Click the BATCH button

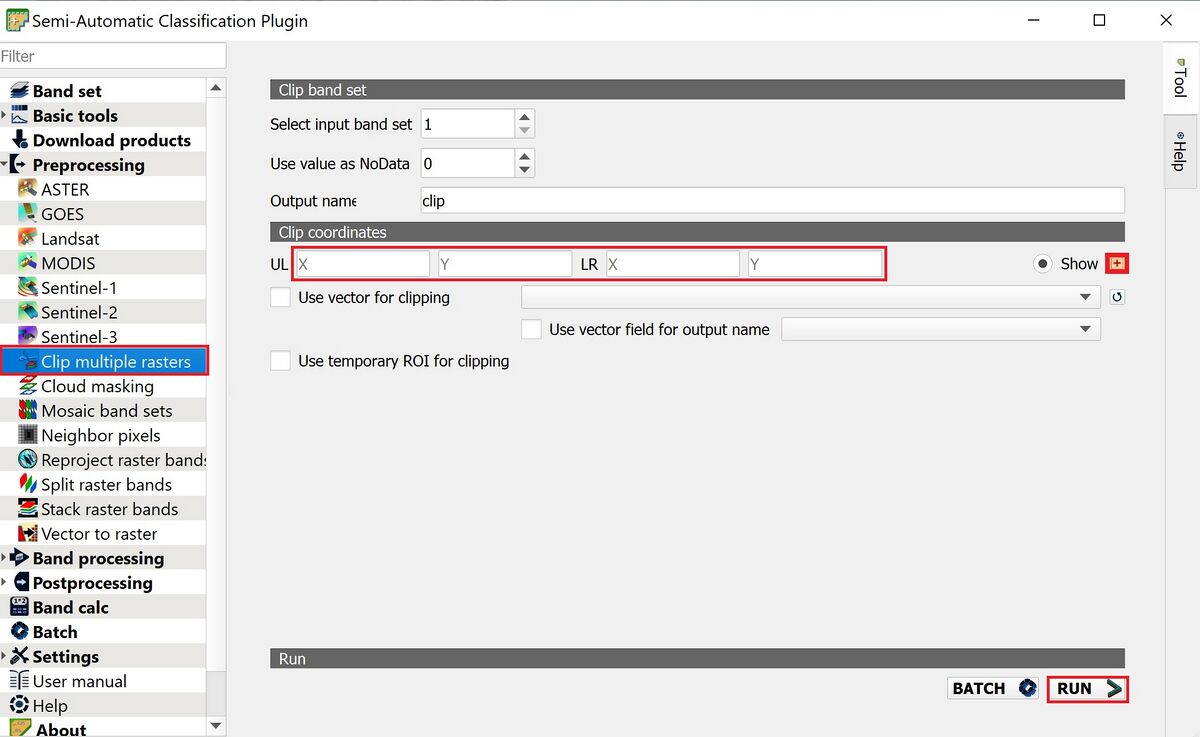tap(991, 688)
